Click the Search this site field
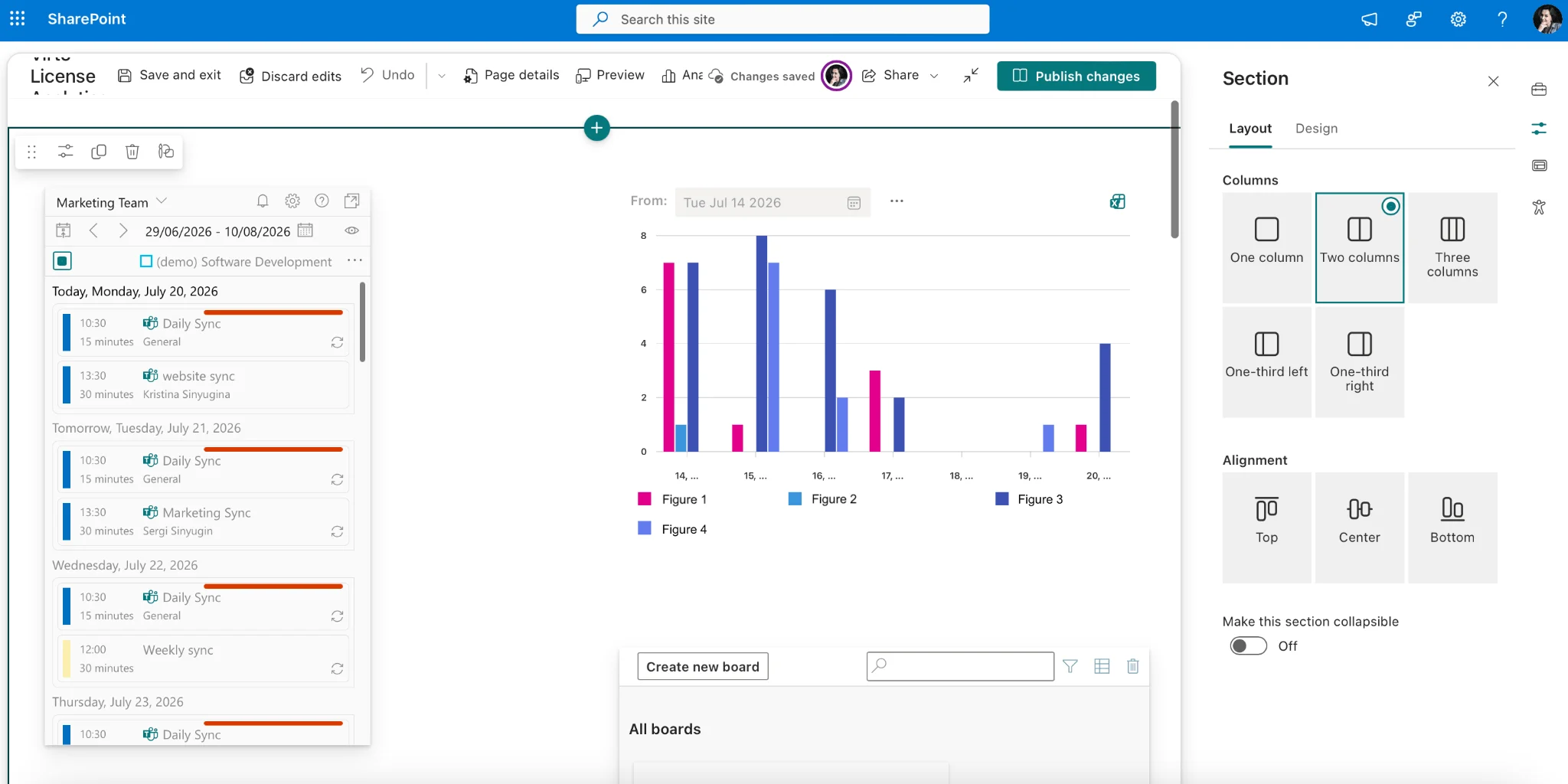Viewport: 1568px width, 784px height. [782, 19]
